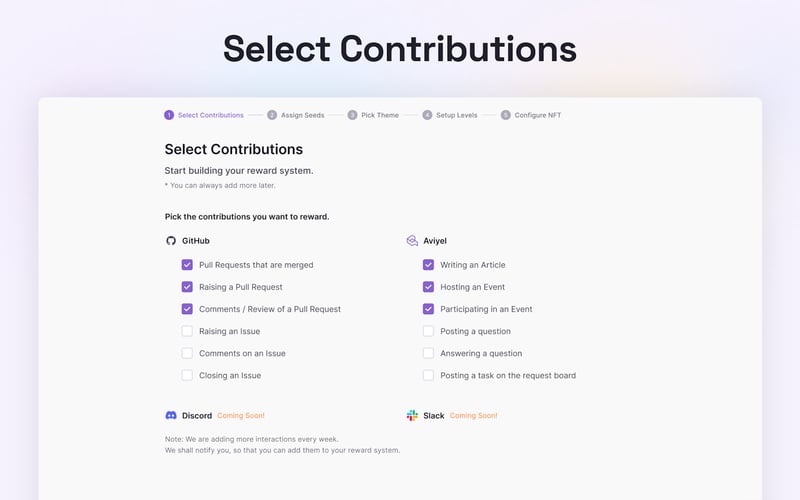The height and width of the screenshot is (500, 800).
Task: Uncheck Pull Requests that are merged
Action: click(187, 265)
